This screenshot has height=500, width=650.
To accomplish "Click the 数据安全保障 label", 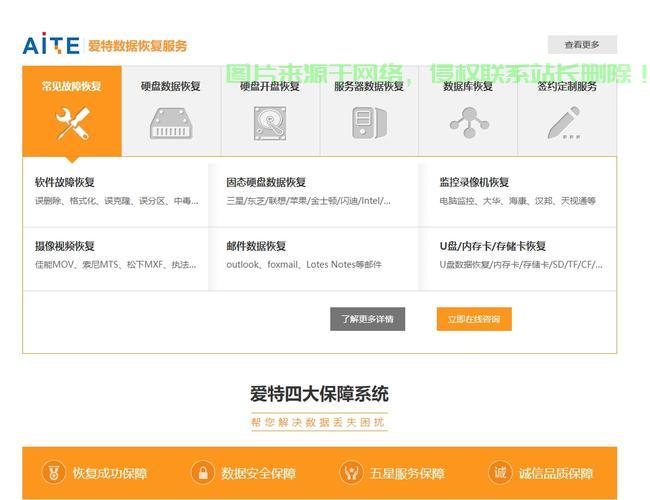I will 258,473.
